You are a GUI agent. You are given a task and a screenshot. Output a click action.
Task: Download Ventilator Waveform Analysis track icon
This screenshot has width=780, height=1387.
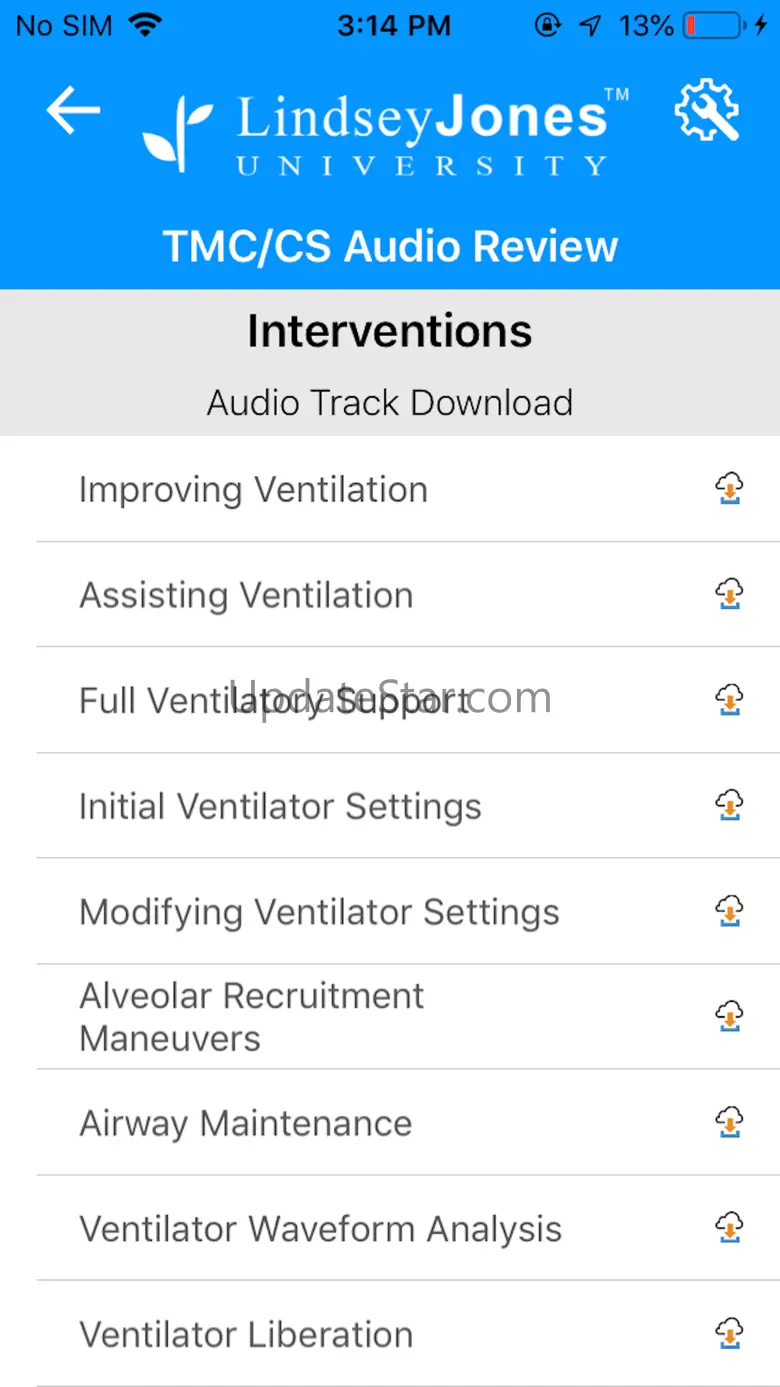pos(730,1228)
